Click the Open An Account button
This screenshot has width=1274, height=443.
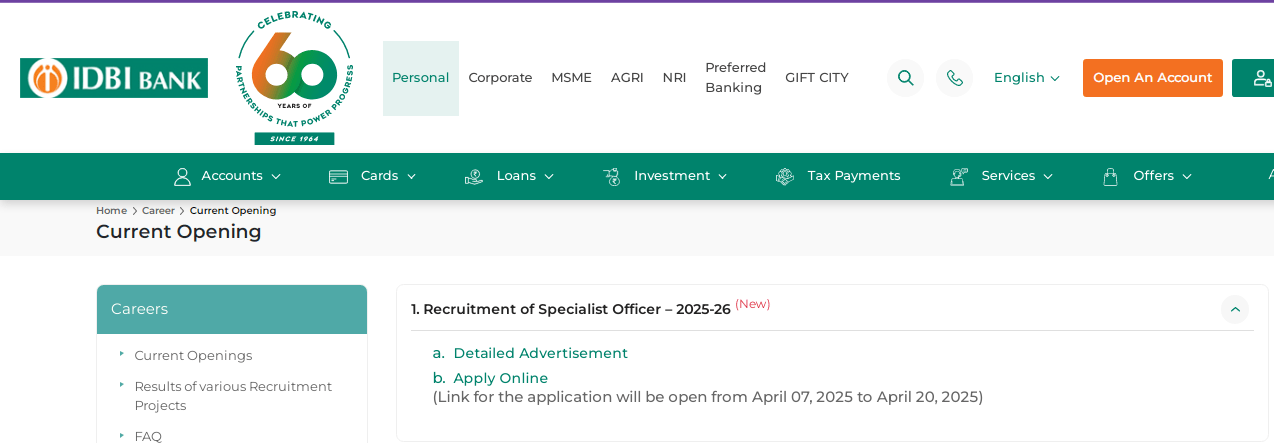point(1152,78)
